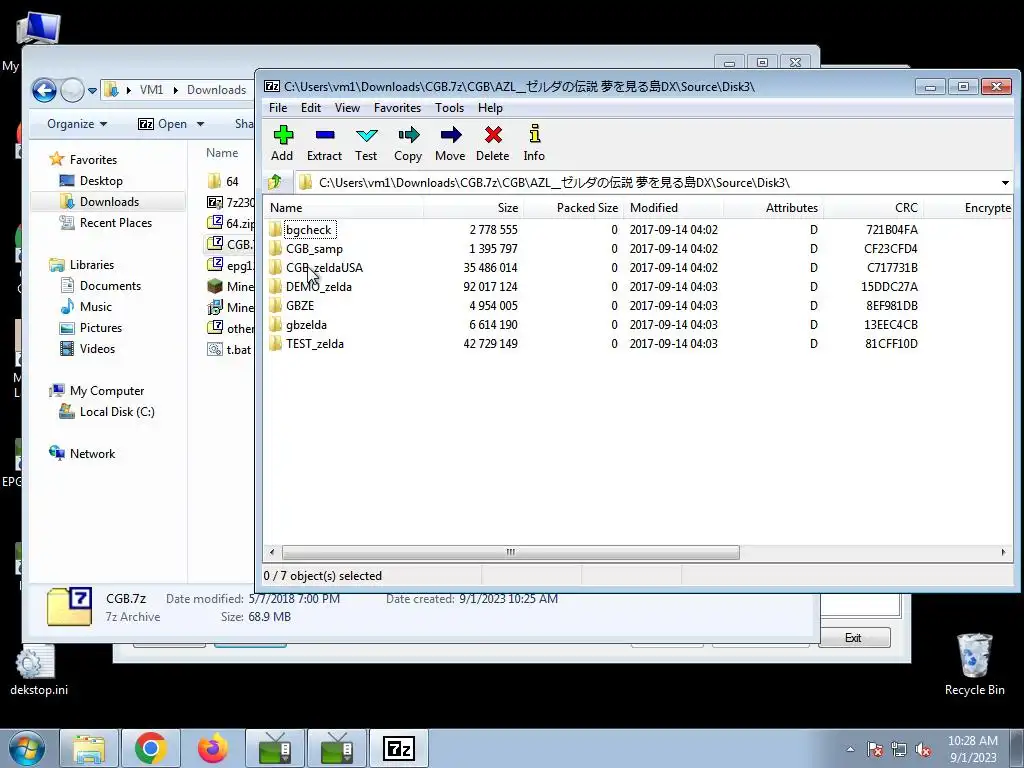1024x768 pixels.
Task: Sort by the Packed Size column header
Action: pos(574,208)
